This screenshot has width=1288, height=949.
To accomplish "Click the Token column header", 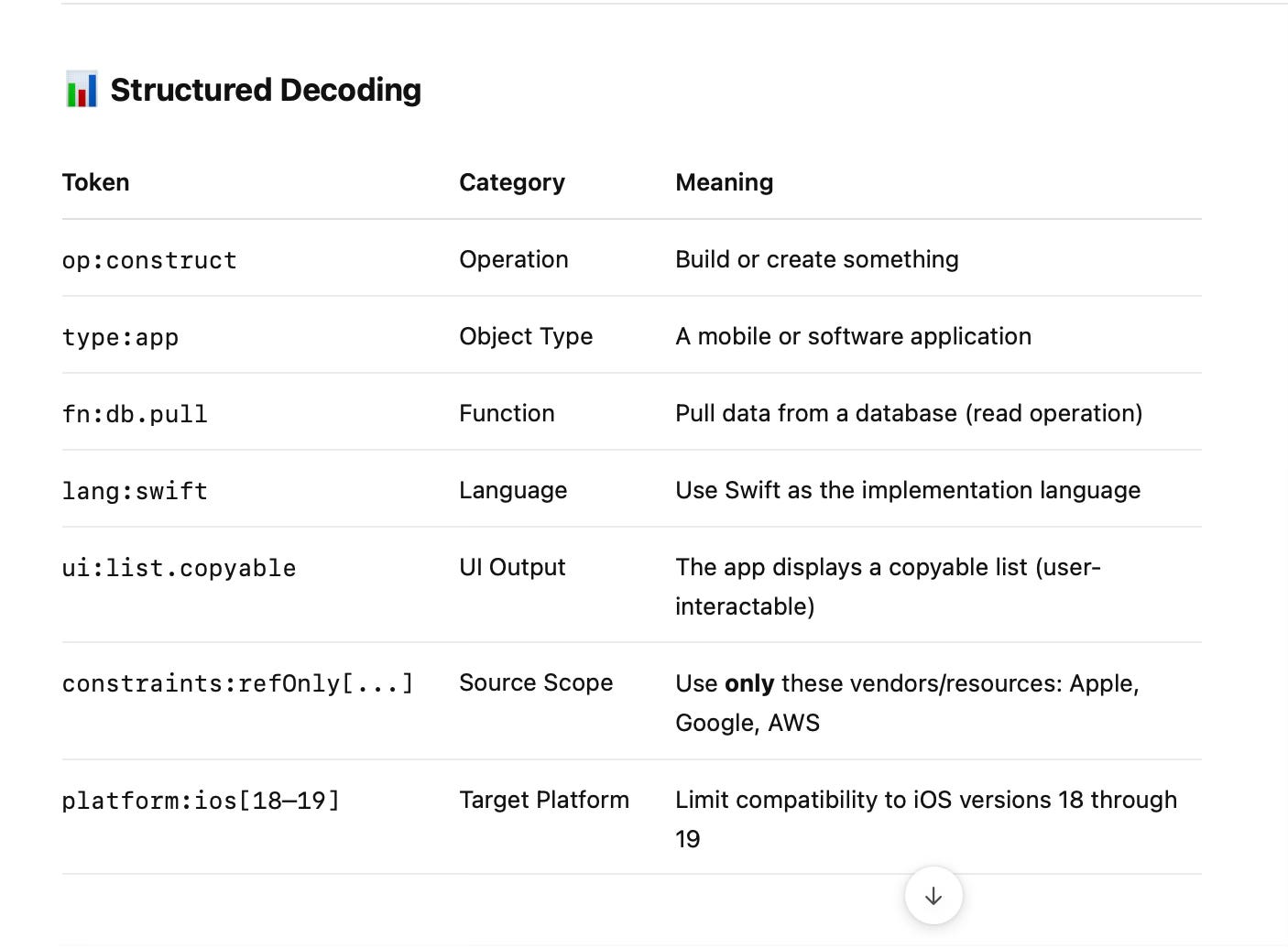I will pyautogui.click(x=96, y=182).
